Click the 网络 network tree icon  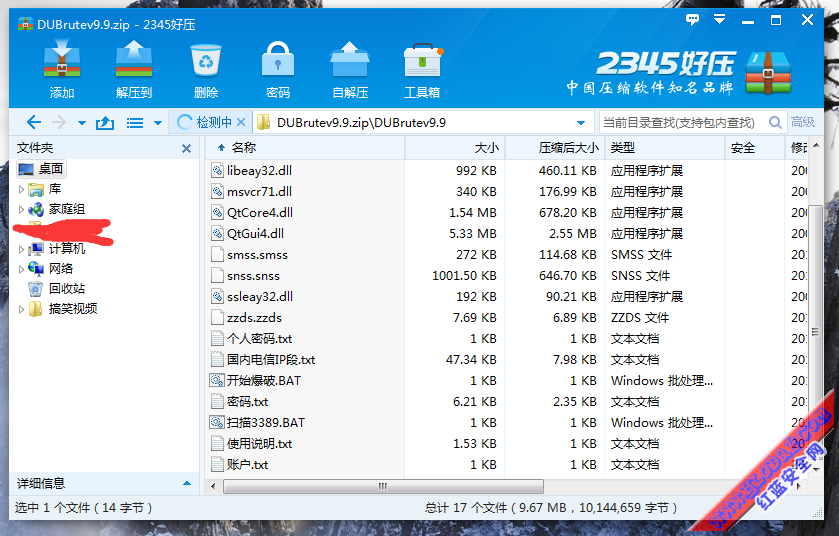pyautogui.click(x=36, y=269)
